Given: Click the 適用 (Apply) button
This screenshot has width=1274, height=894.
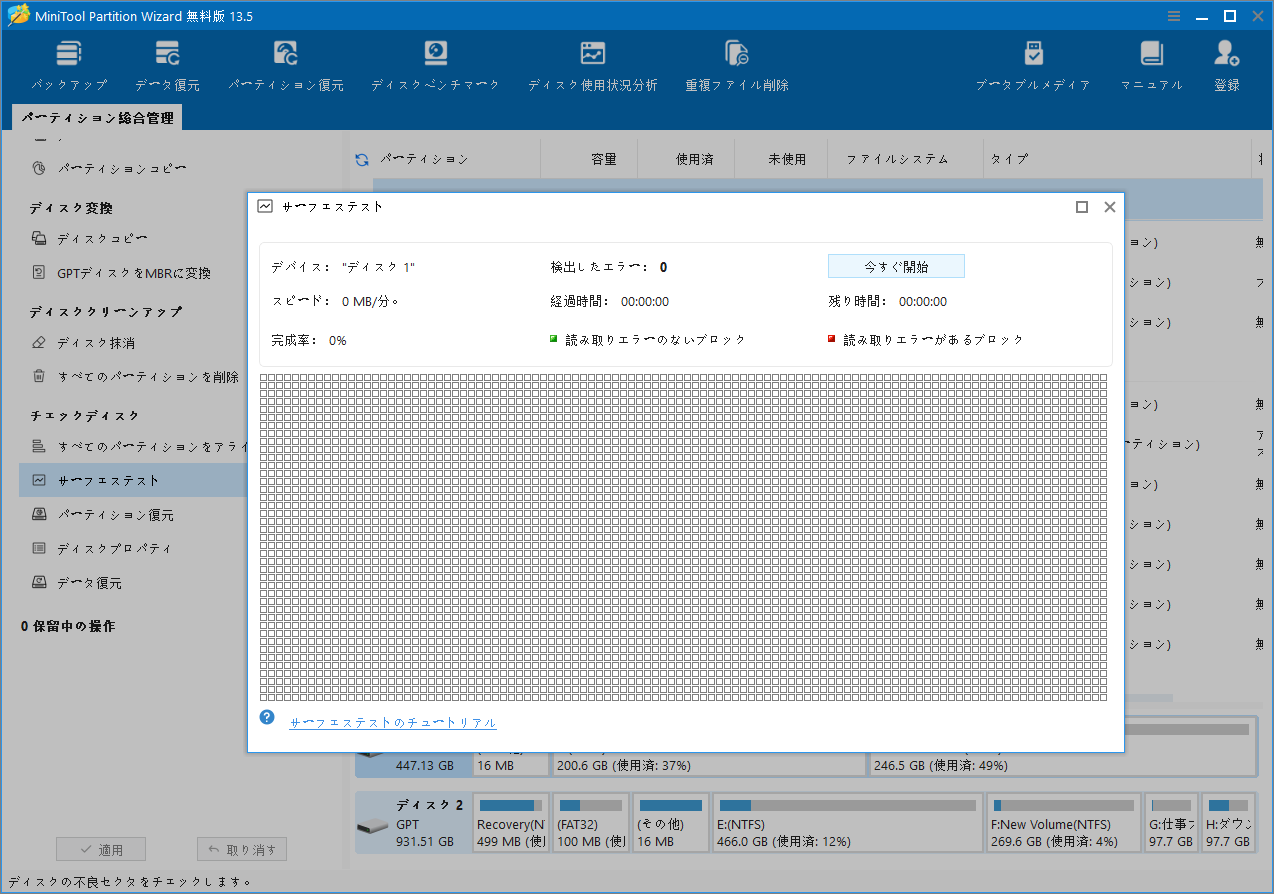Looking at the screenshot, I should (x=100, y=848).
